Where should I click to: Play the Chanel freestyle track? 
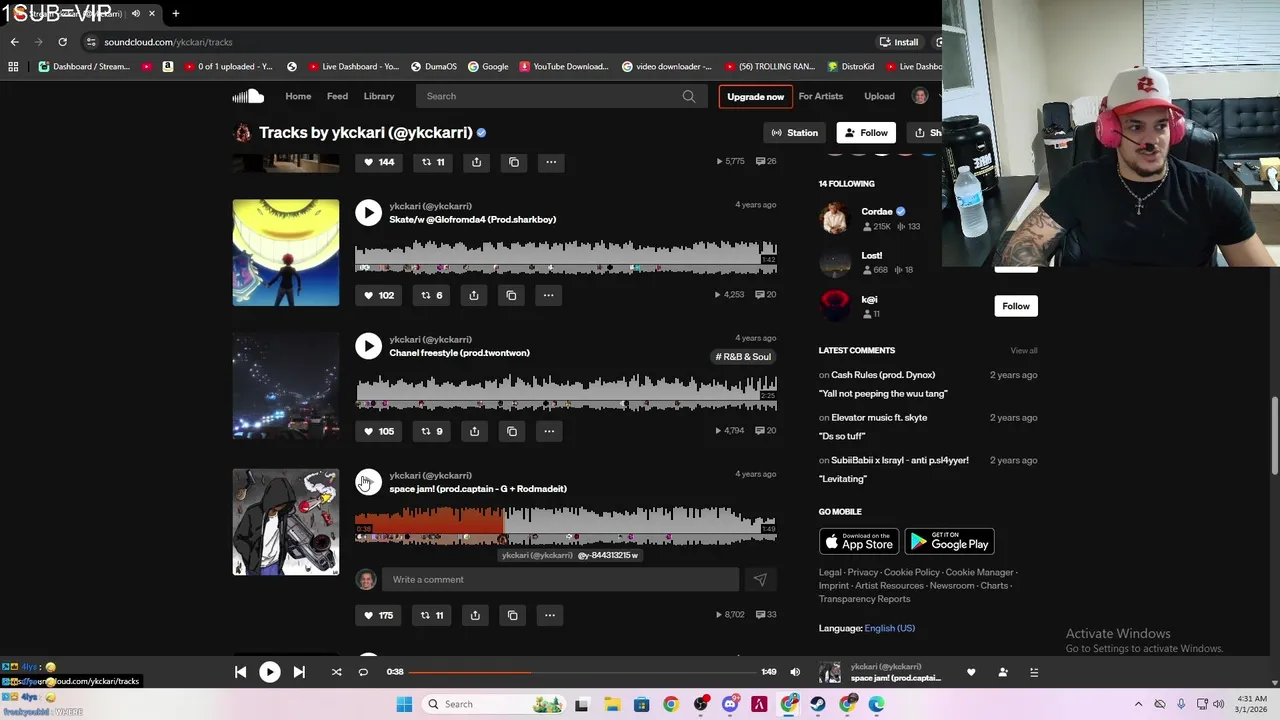click(368, 346)
